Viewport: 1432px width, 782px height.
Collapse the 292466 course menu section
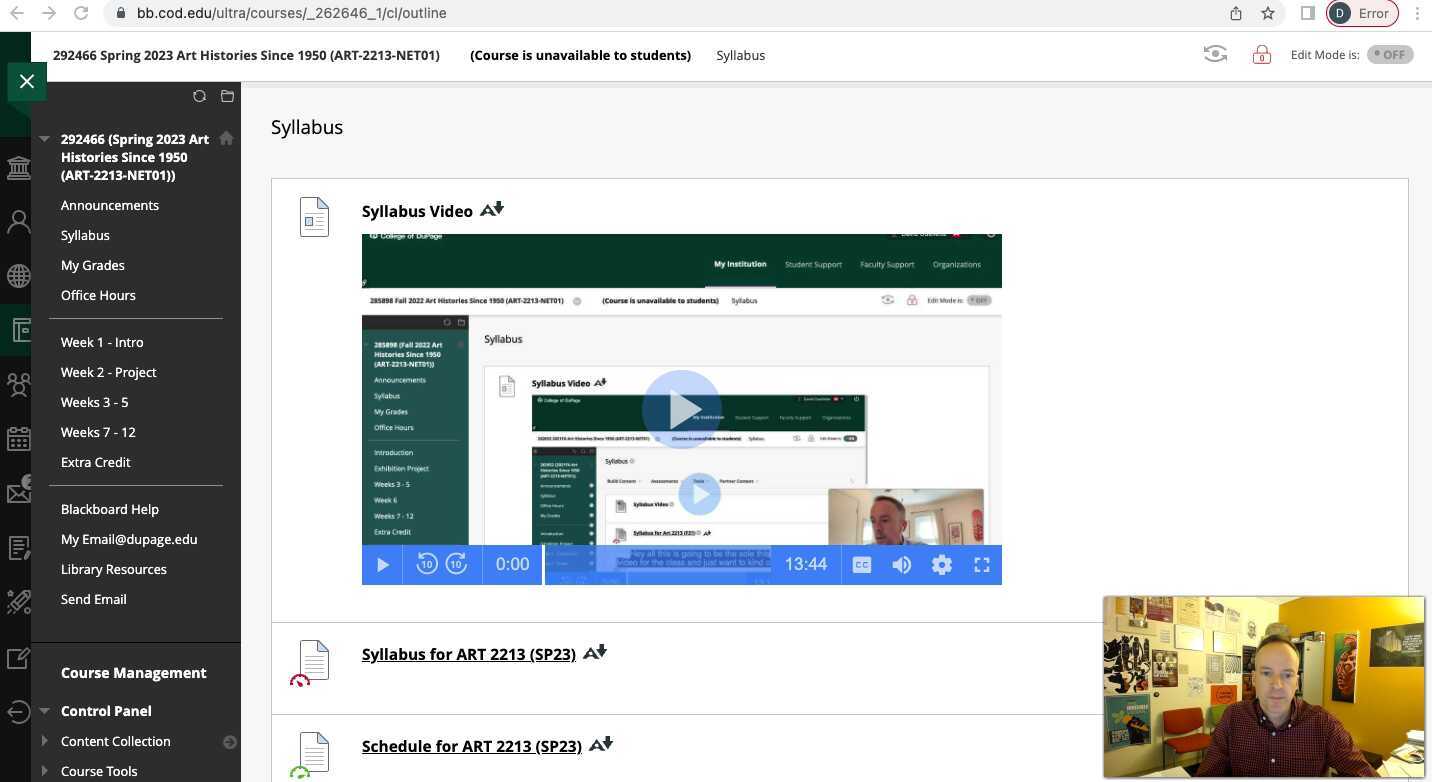(x=44, y=139)
